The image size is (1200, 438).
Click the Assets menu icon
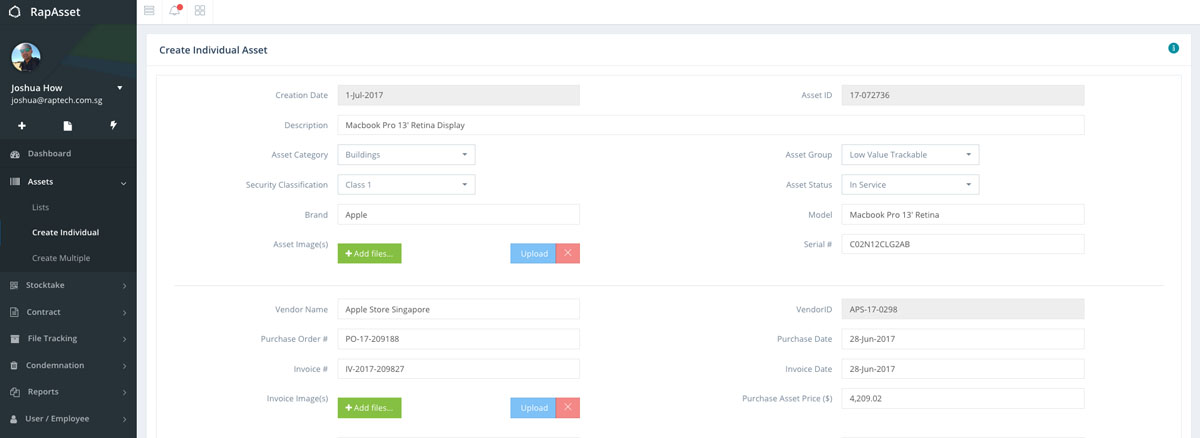point(15,182)
